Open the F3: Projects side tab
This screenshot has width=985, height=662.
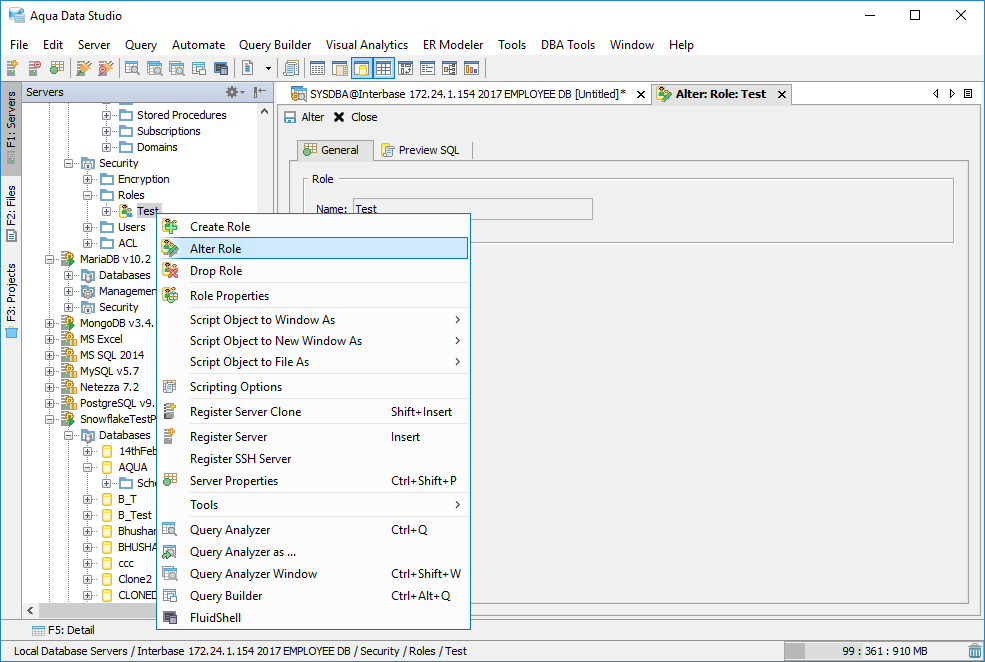tap(11, 301)
